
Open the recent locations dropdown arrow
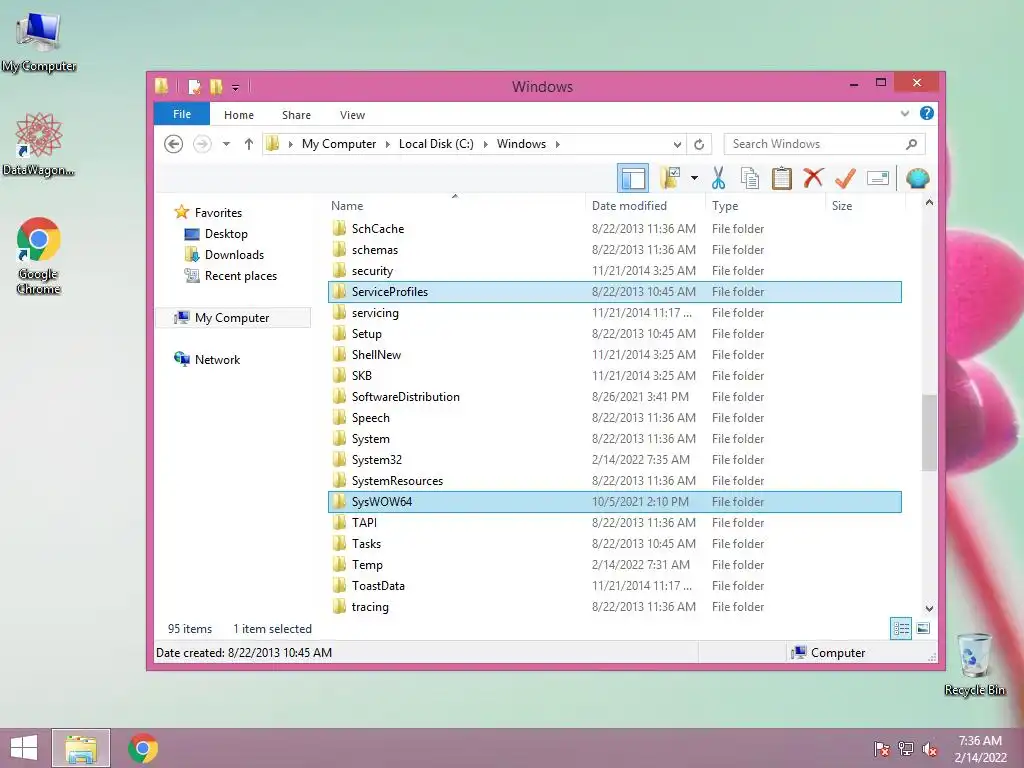(x=226, y=144)
